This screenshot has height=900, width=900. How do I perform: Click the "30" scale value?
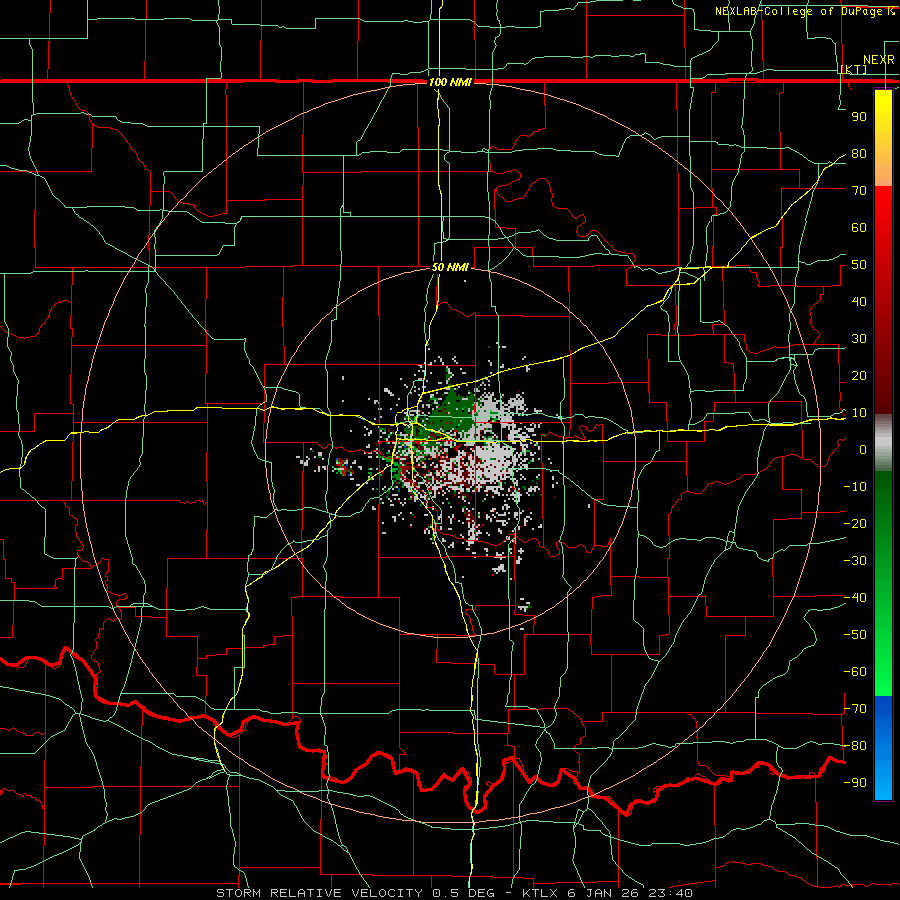point(859,339)
